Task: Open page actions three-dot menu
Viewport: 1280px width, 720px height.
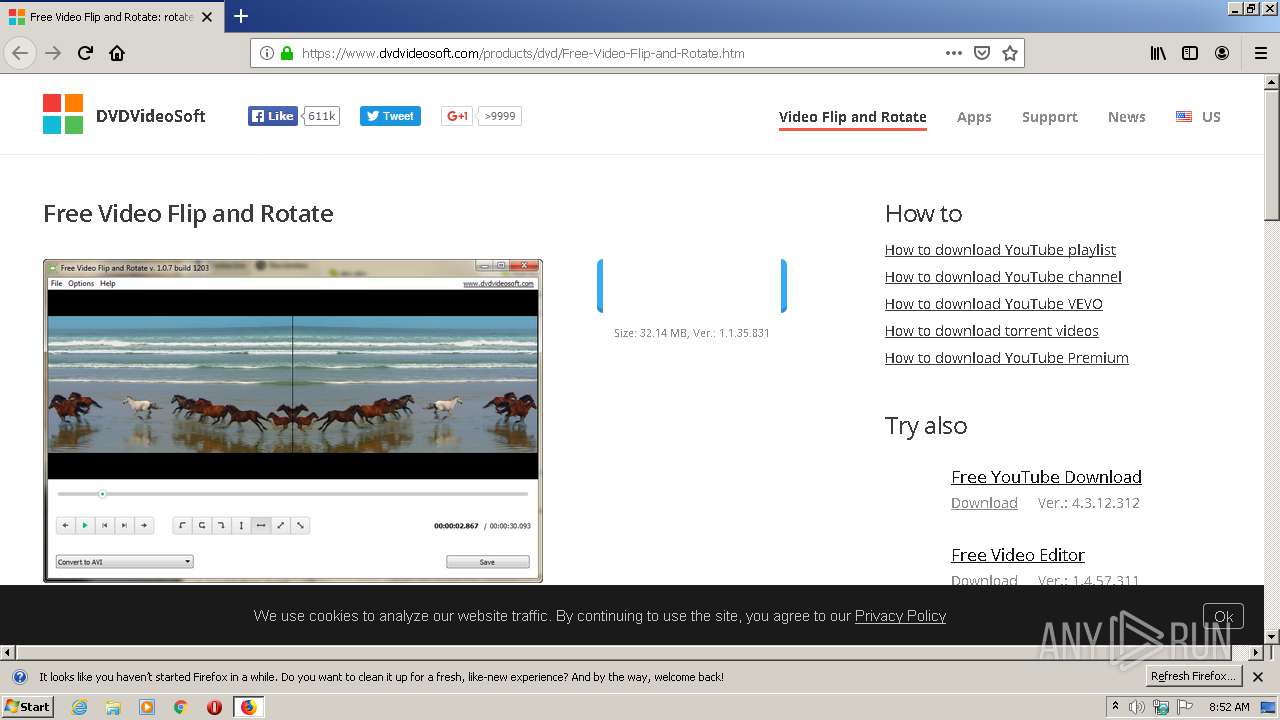Action: coord(954,53)
